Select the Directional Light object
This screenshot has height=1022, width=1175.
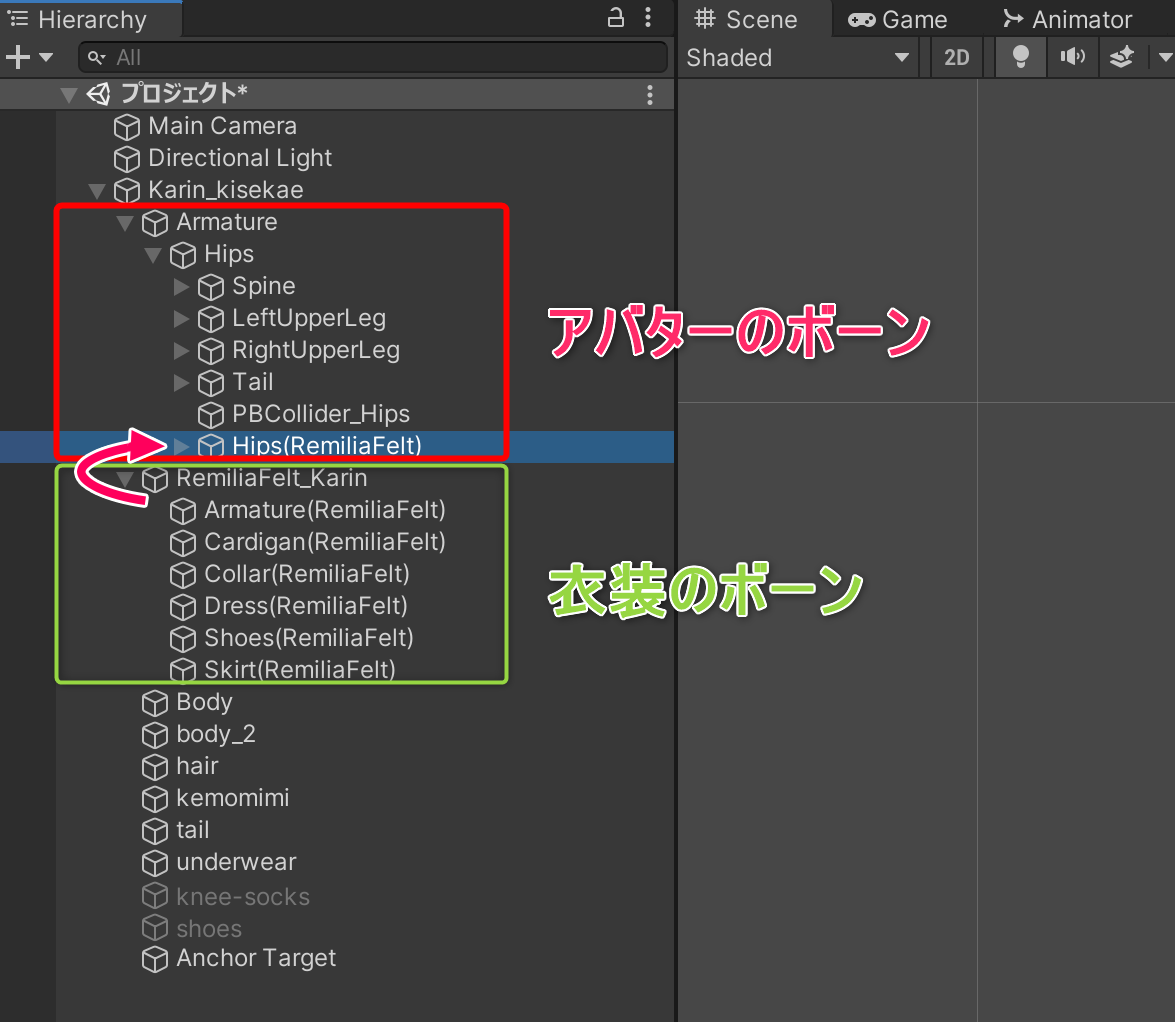click(x=240, y=158)
